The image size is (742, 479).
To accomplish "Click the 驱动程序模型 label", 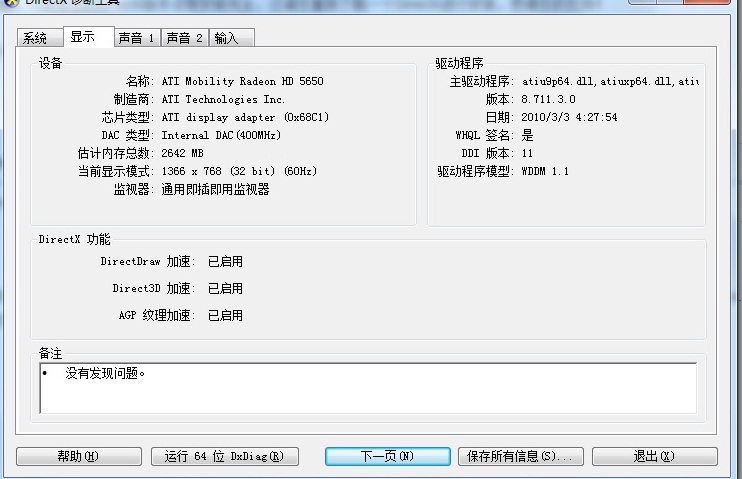I will coord(476,171).
